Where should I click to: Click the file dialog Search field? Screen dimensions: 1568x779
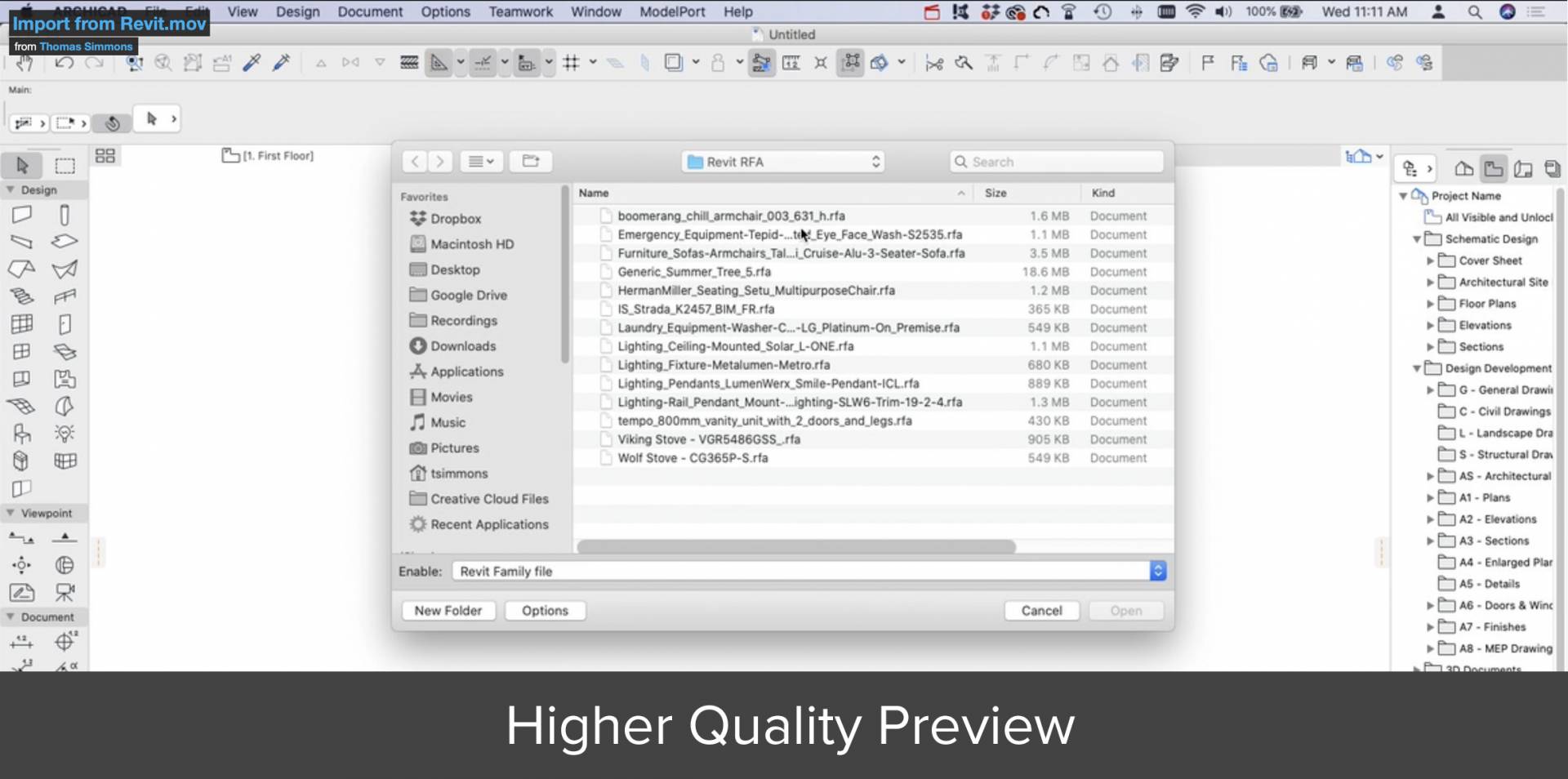tap(1057, 162)
